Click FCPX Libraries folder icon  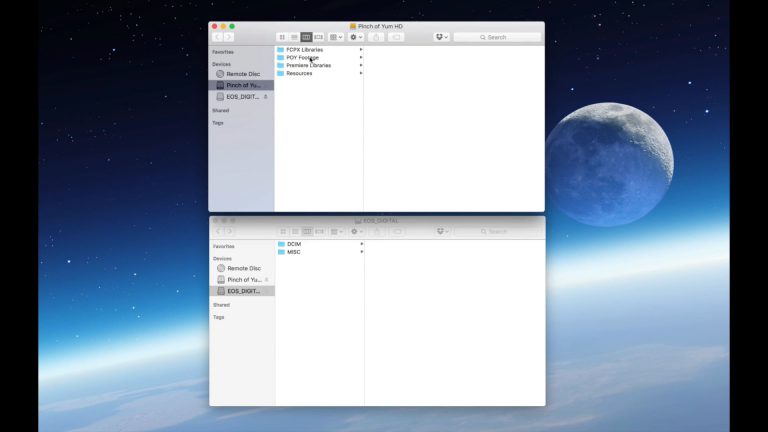pyautogui.click(x=281, y=49)
